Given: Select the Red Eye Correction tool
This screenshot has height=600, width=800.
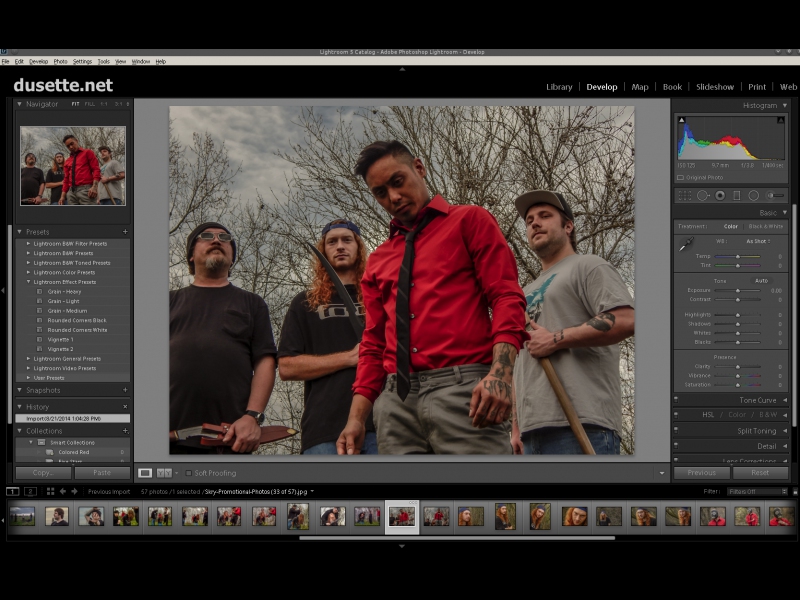Looking at the screenshot, I should pyautogui.click(x=719, y=196).
